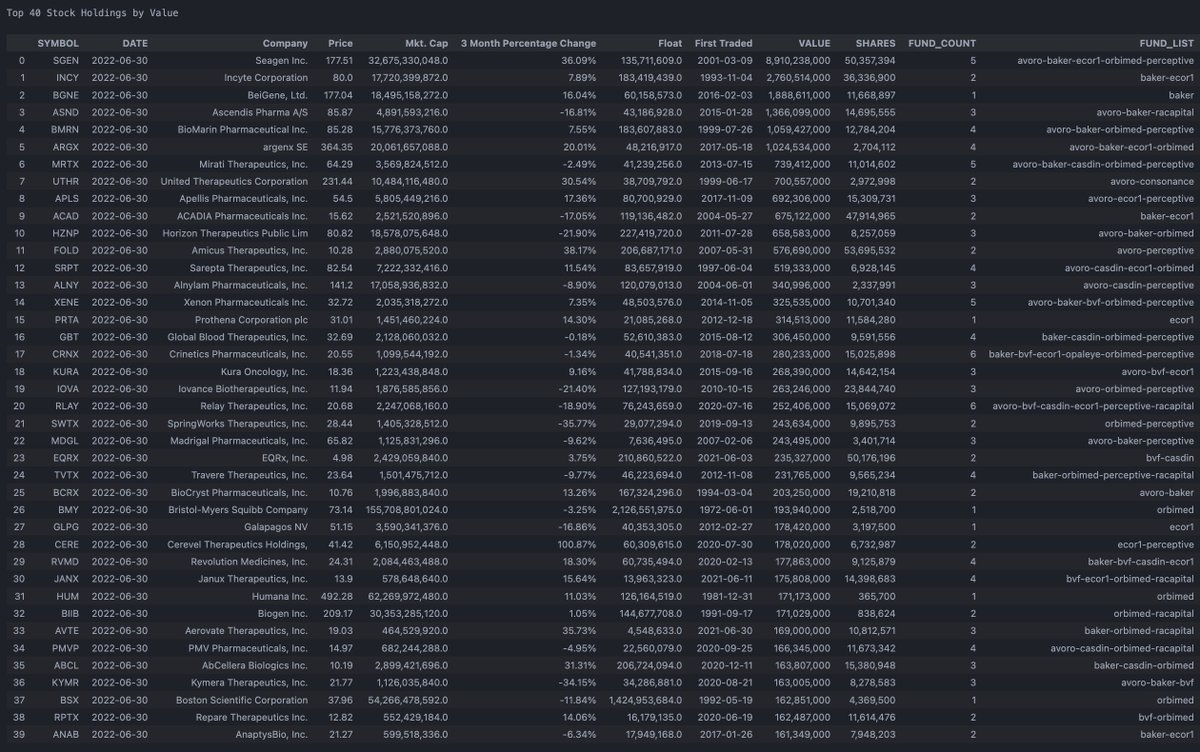
Task: Click percentage change value 100.87%
Action: (576, 543)
